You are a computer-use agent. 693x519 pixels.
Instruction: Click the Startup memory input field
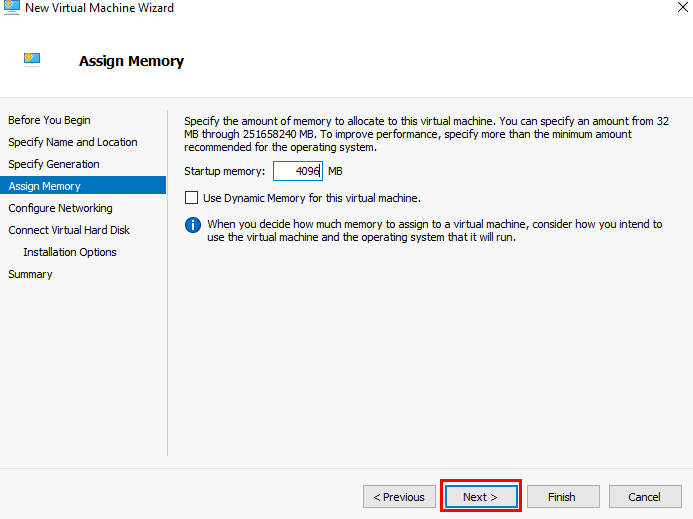pyautogui.click(x=298, y=171)
